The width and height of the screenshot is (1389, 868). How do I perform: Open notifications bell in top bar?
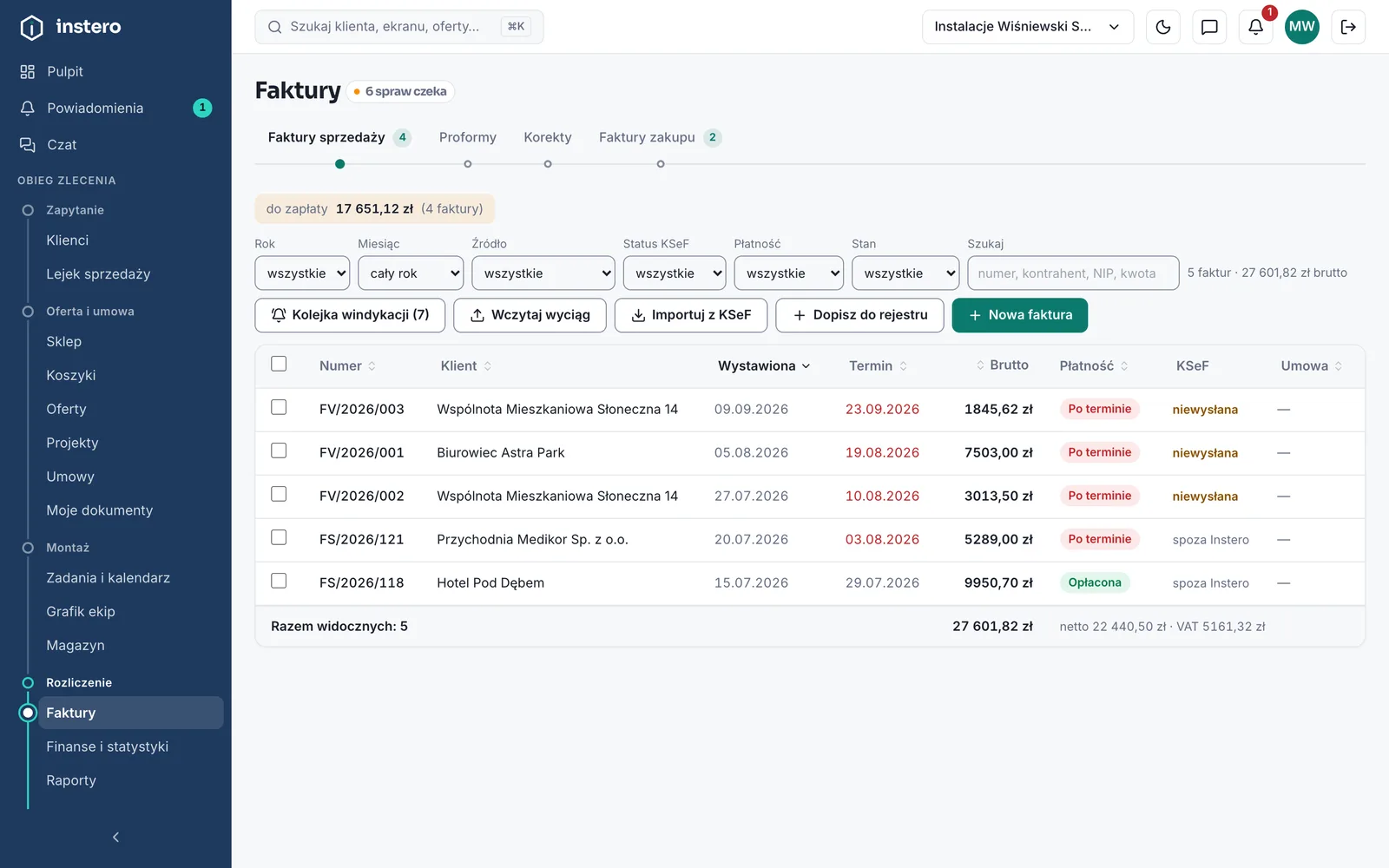click(x=1255, y=27)
